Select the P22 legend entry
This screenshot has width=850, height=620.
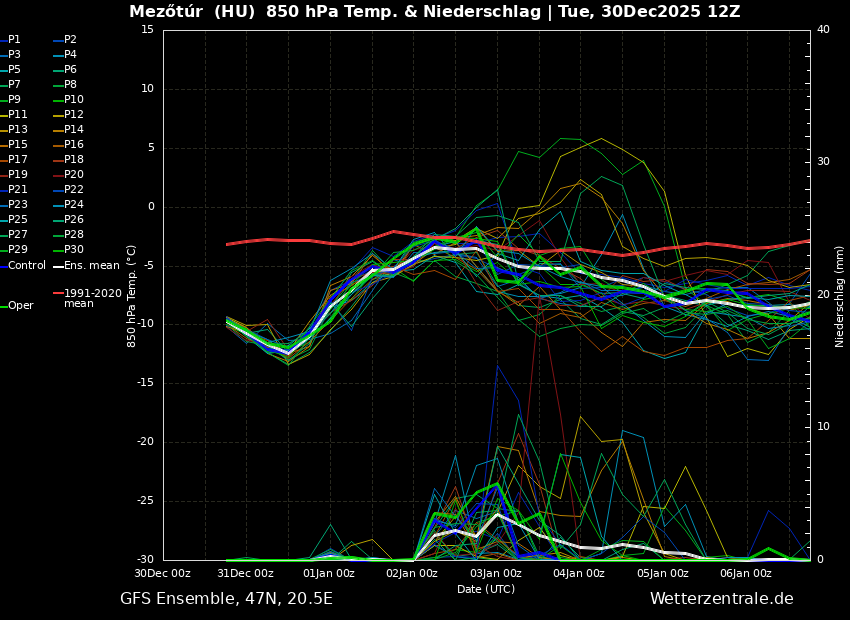click(x=73, y=190)
